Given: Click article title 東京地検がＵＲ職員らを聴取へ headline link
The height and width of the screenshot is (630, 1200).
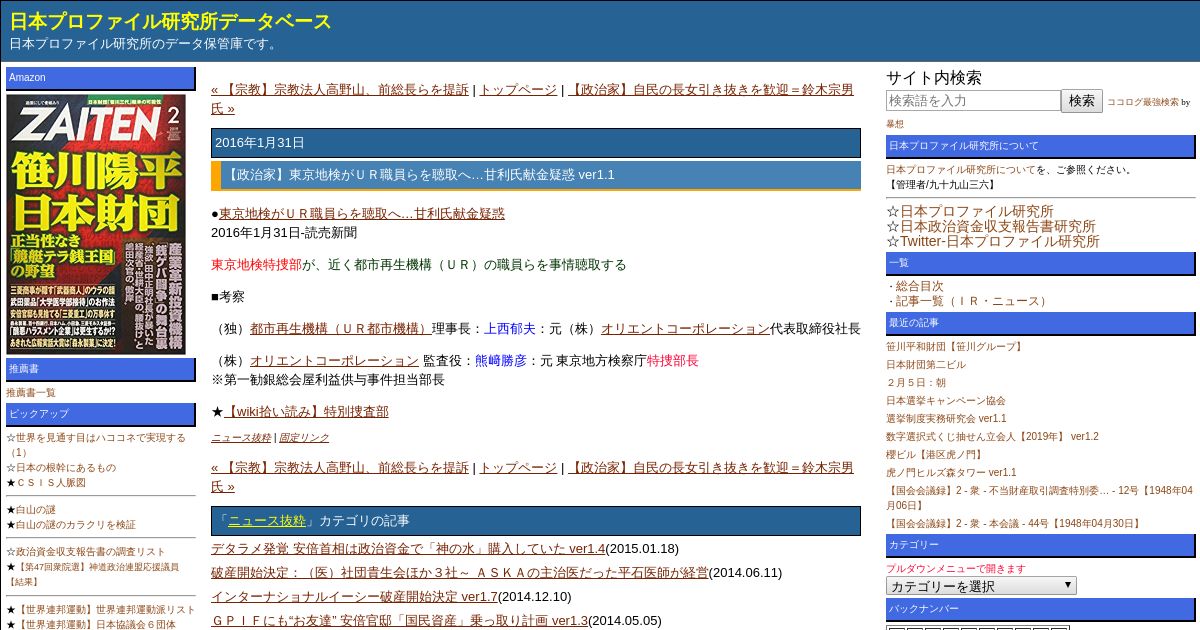Looking at the screenshot, I should pyautogui.click(x=362, y=213).
